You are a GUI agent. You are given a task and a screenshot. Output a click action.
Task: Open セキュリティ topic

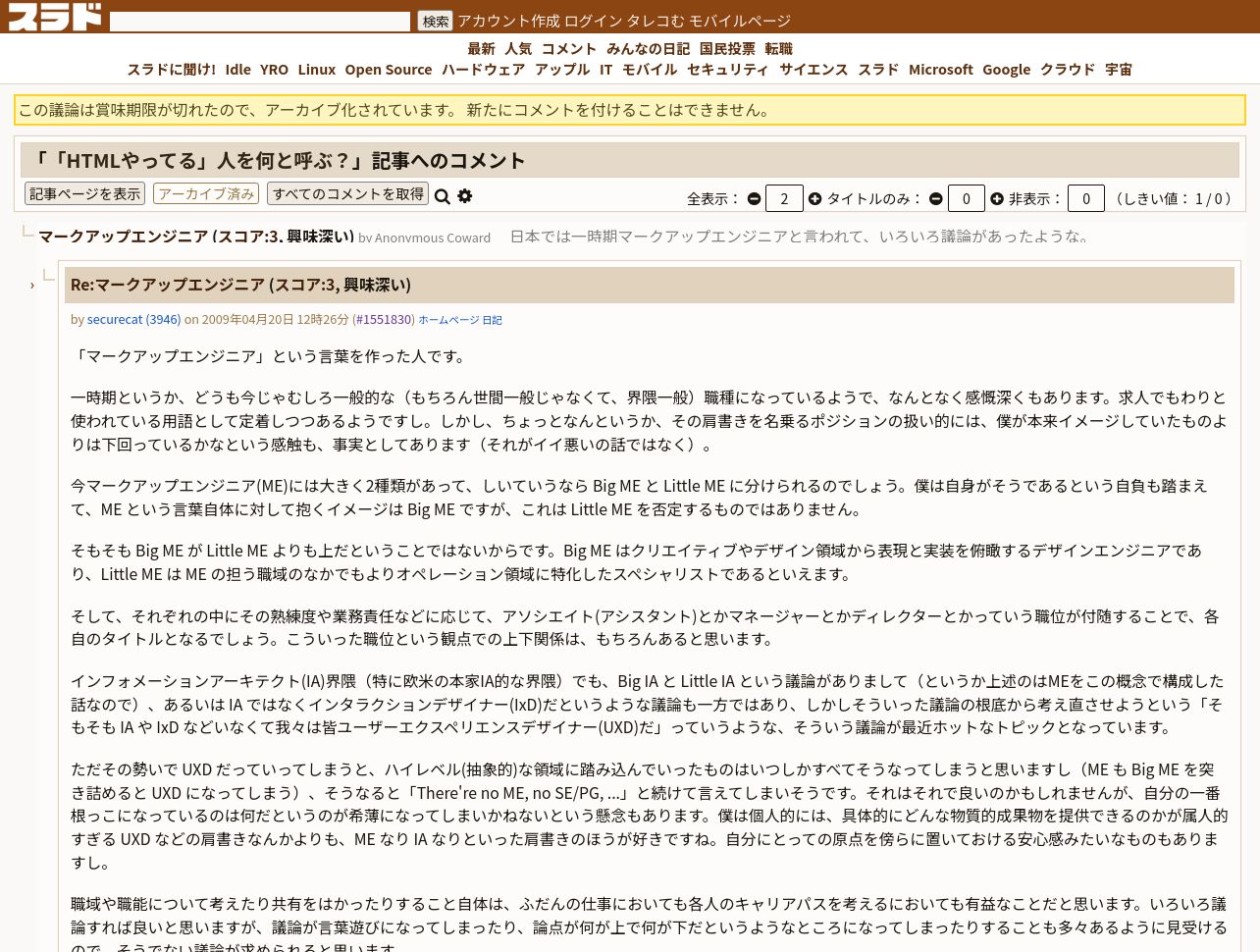click(x=728, y=69)
